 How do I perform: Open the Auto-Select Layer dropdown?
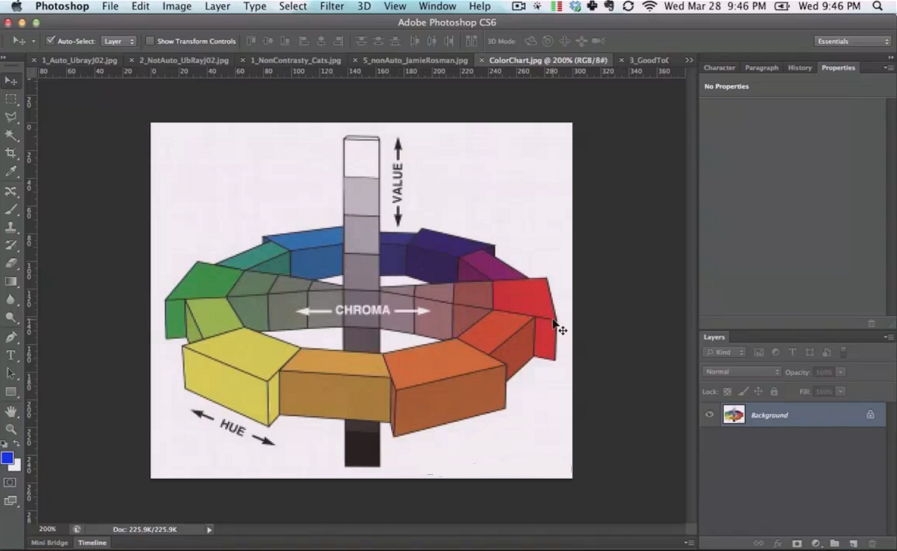118,41
